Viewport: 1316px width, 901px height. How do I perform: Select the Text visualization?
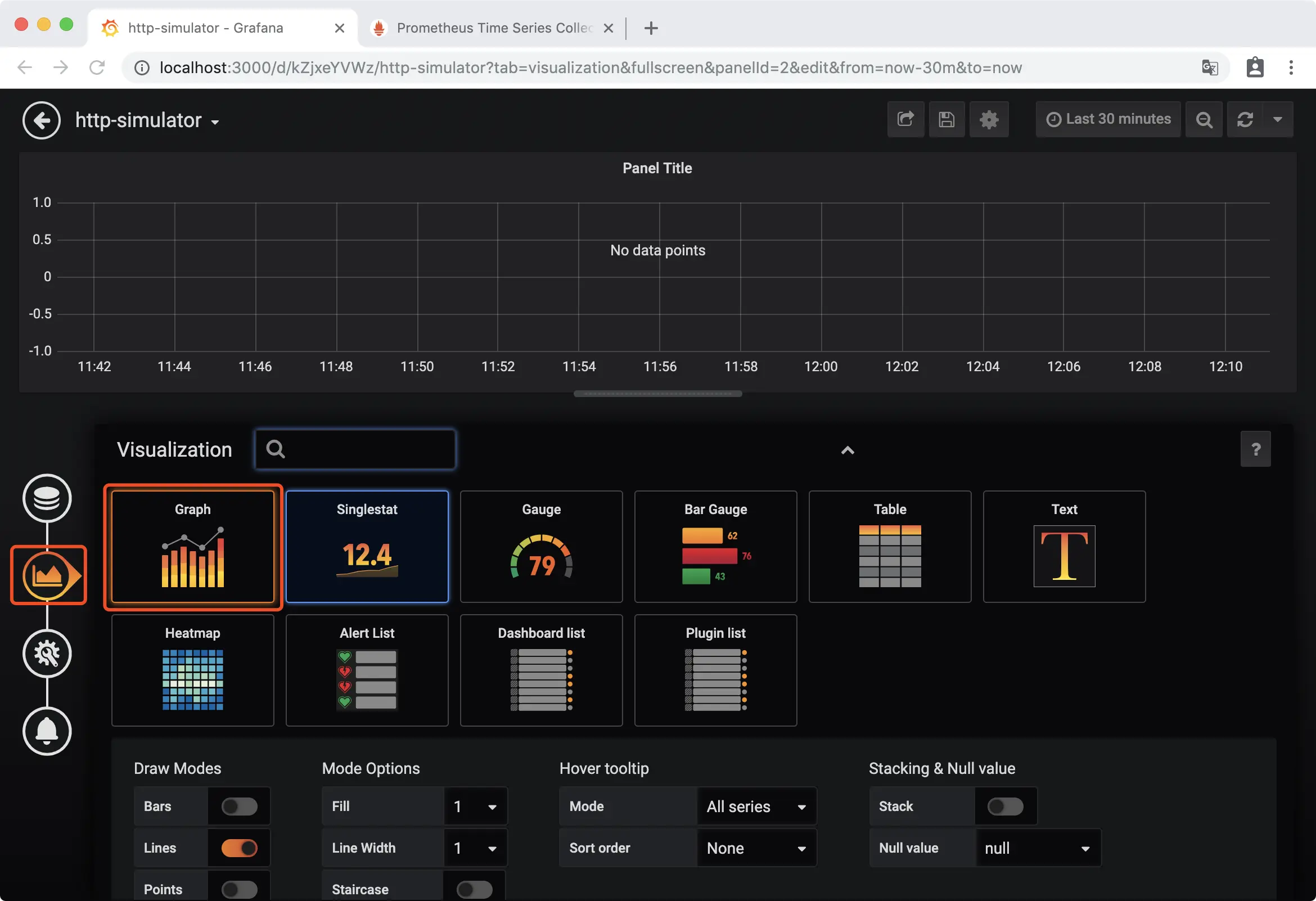1065,547
